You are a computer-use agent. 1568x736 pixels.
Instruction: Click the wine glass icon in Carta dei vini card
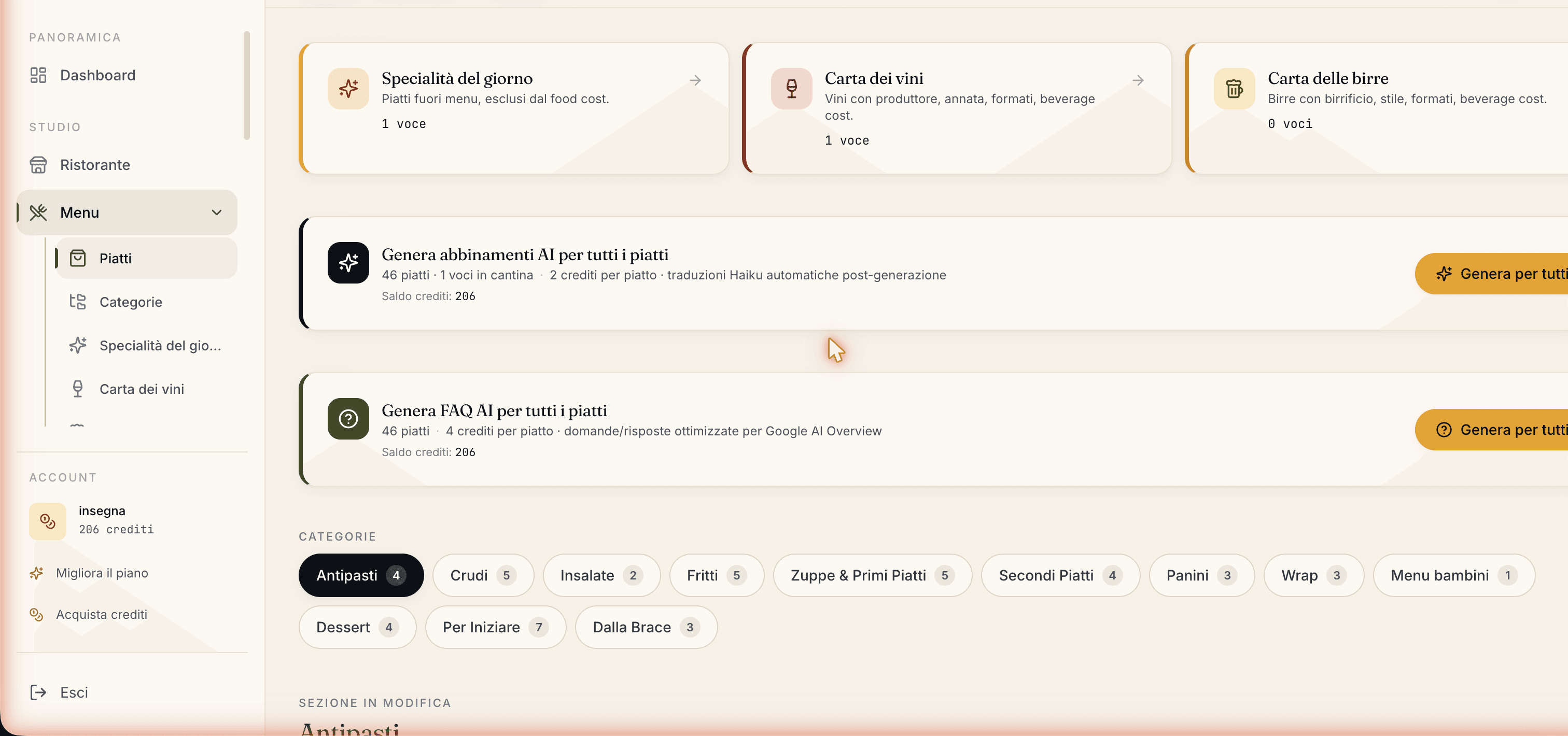tap(791, 89)
